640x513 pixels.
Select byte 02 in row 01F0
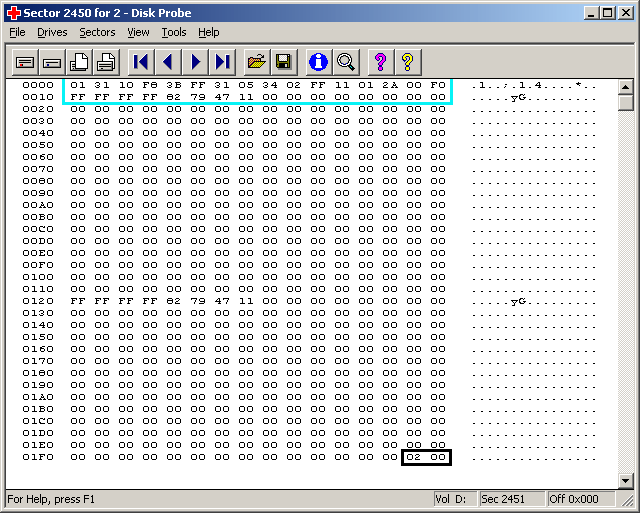pyautogui.click(x=414, y=457)
